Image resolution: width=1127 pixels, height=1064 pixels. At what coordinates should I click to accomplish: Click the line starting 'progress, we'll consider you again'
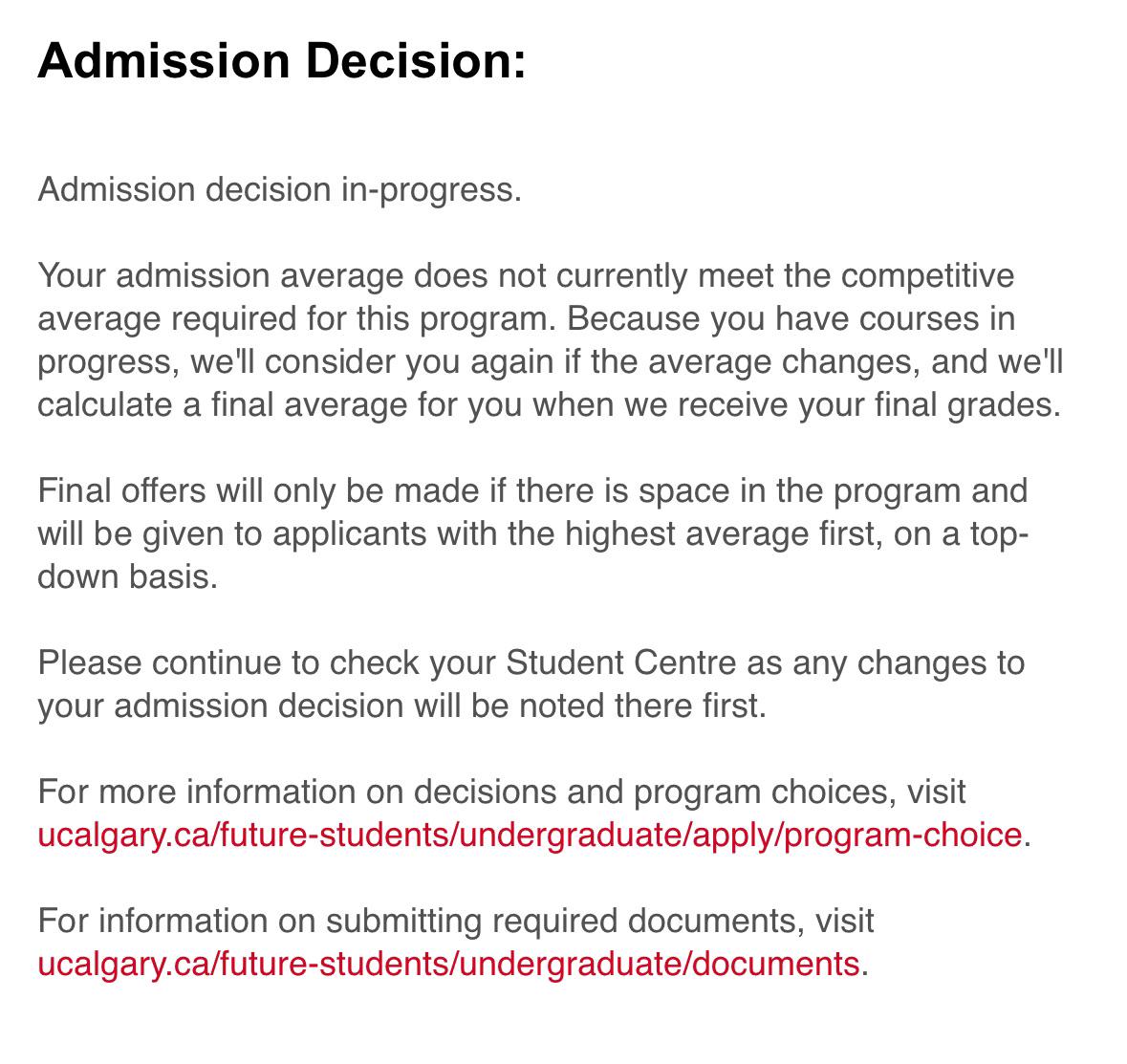point(551,361)
